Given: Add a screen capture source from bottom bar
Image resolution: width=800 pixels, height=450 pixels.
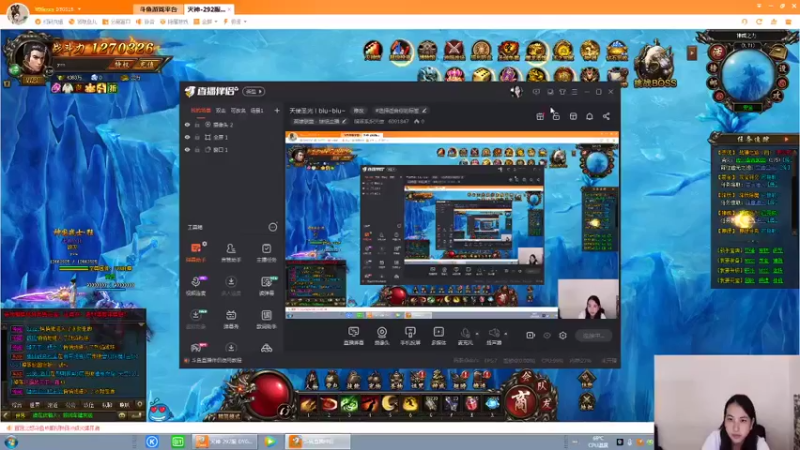Looking at the screenshot, I should click(x=354, y=336).
